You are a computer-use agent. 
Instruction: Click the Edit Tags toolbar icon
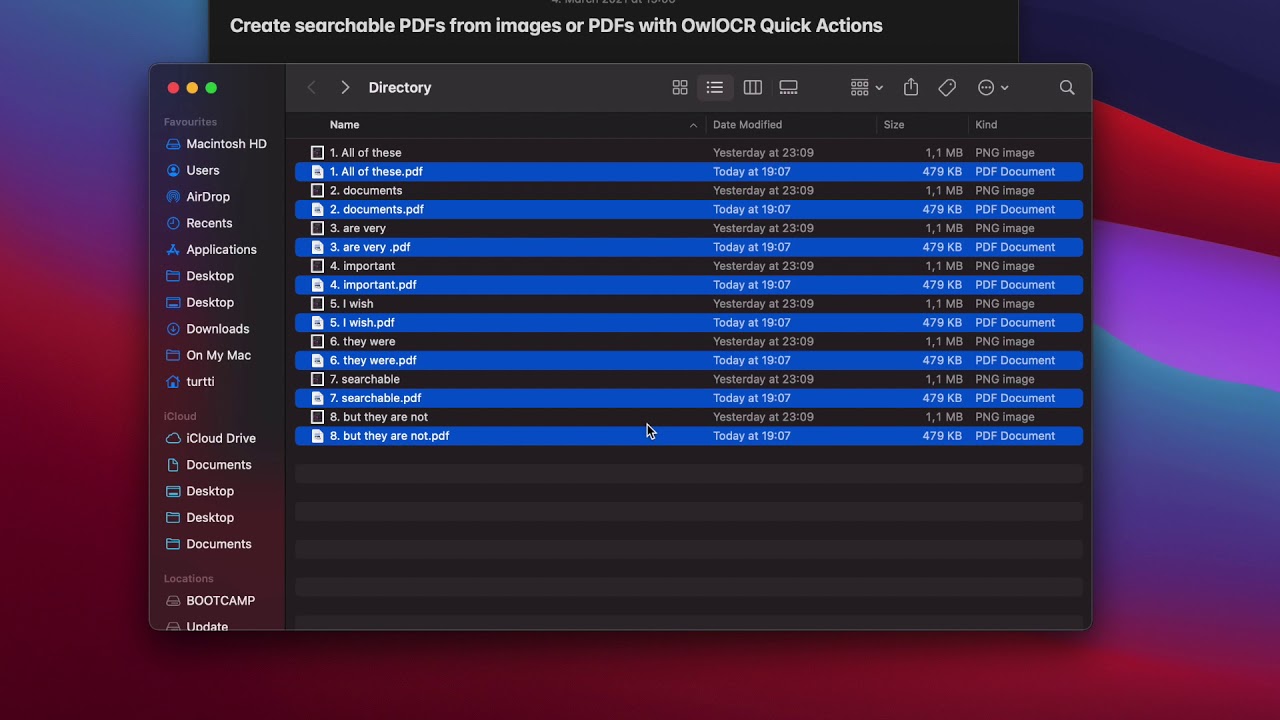(x=947, y=88)
